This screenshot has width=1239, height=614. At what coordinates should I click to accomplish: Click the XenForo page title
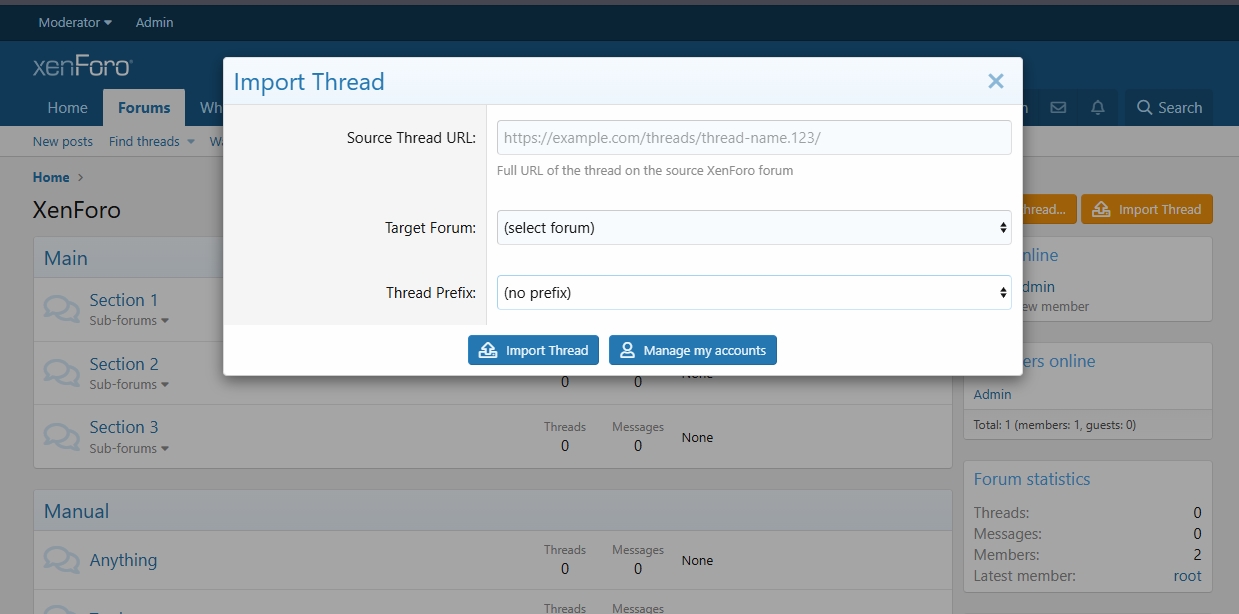(x=77, y=210)
